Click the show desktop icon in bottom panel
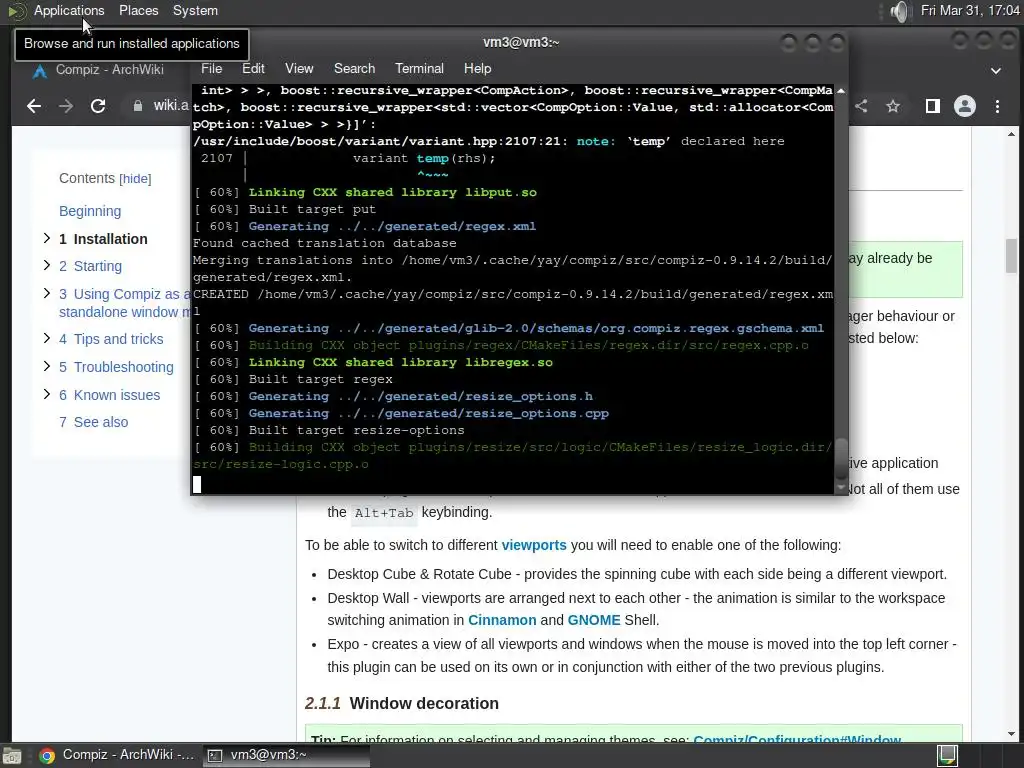 [x=11, y=756]
